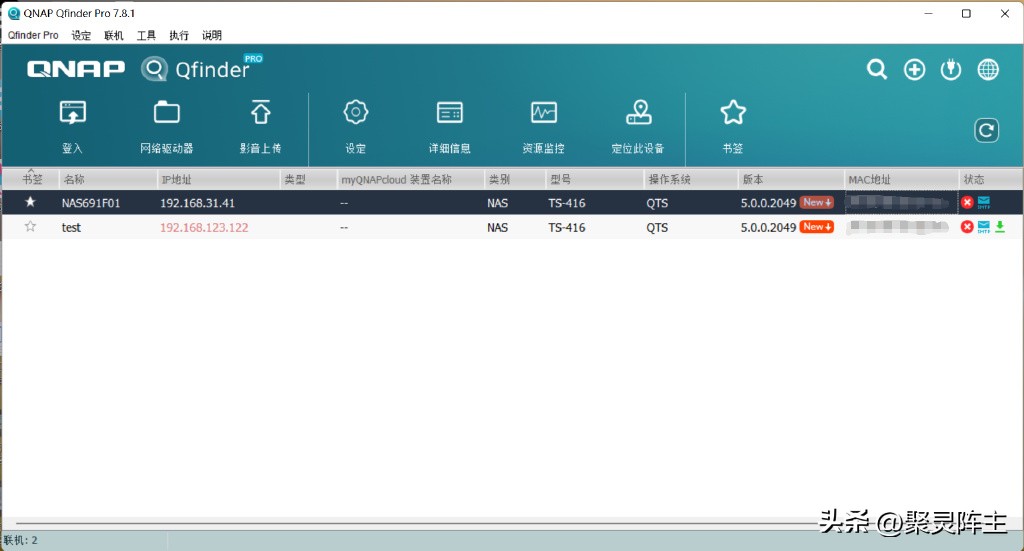1024x551 pixels.
Task: Sort by the 类型 column header
Action: click(308, 179)
